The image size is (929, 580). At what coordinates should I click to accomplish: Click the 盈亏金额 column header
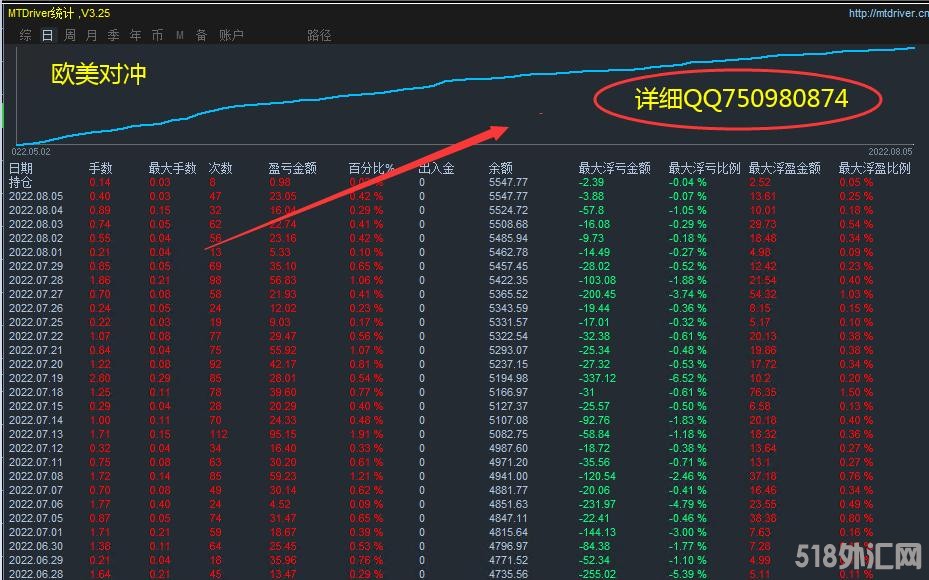(x=292, y=168)
